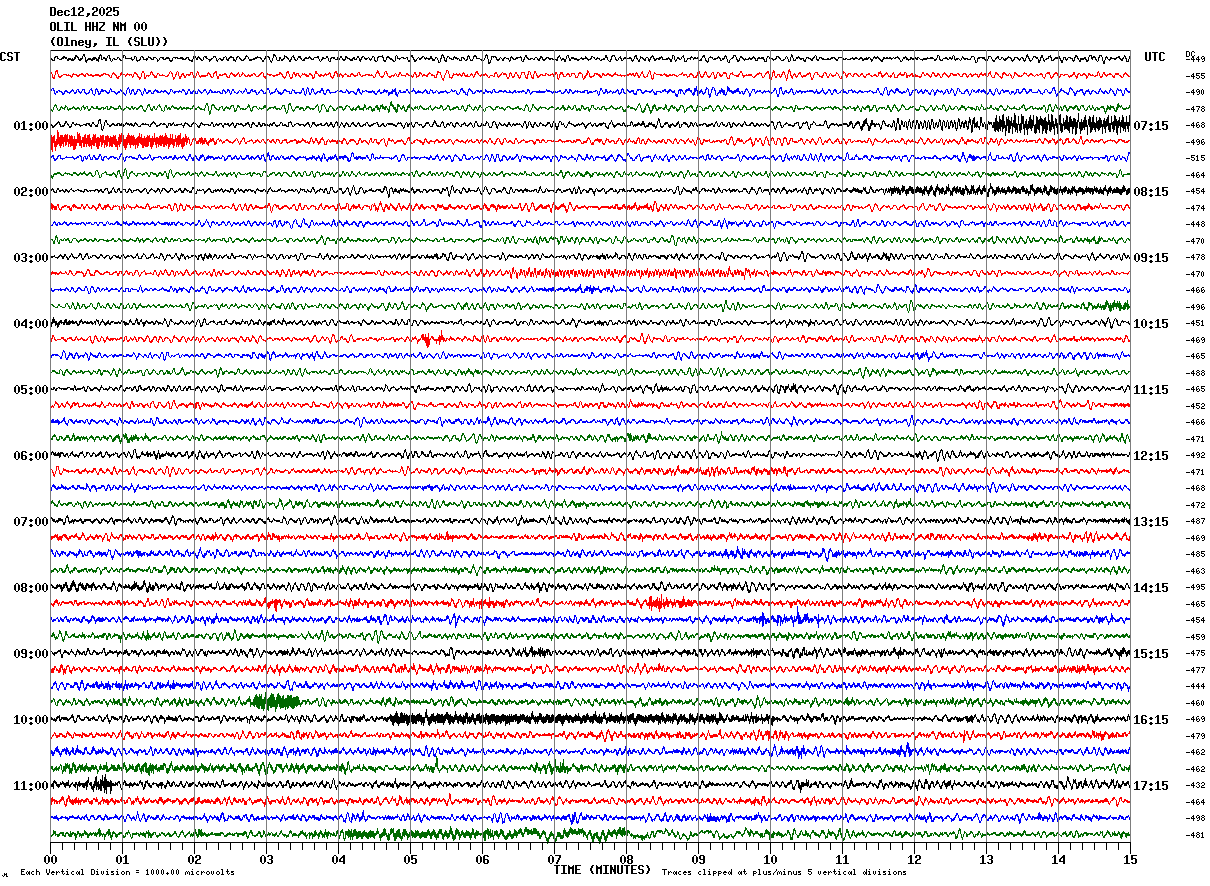
Task: Click the 07:15 UTC time label
Action: pyautogui.click(x=1151, y=126)
